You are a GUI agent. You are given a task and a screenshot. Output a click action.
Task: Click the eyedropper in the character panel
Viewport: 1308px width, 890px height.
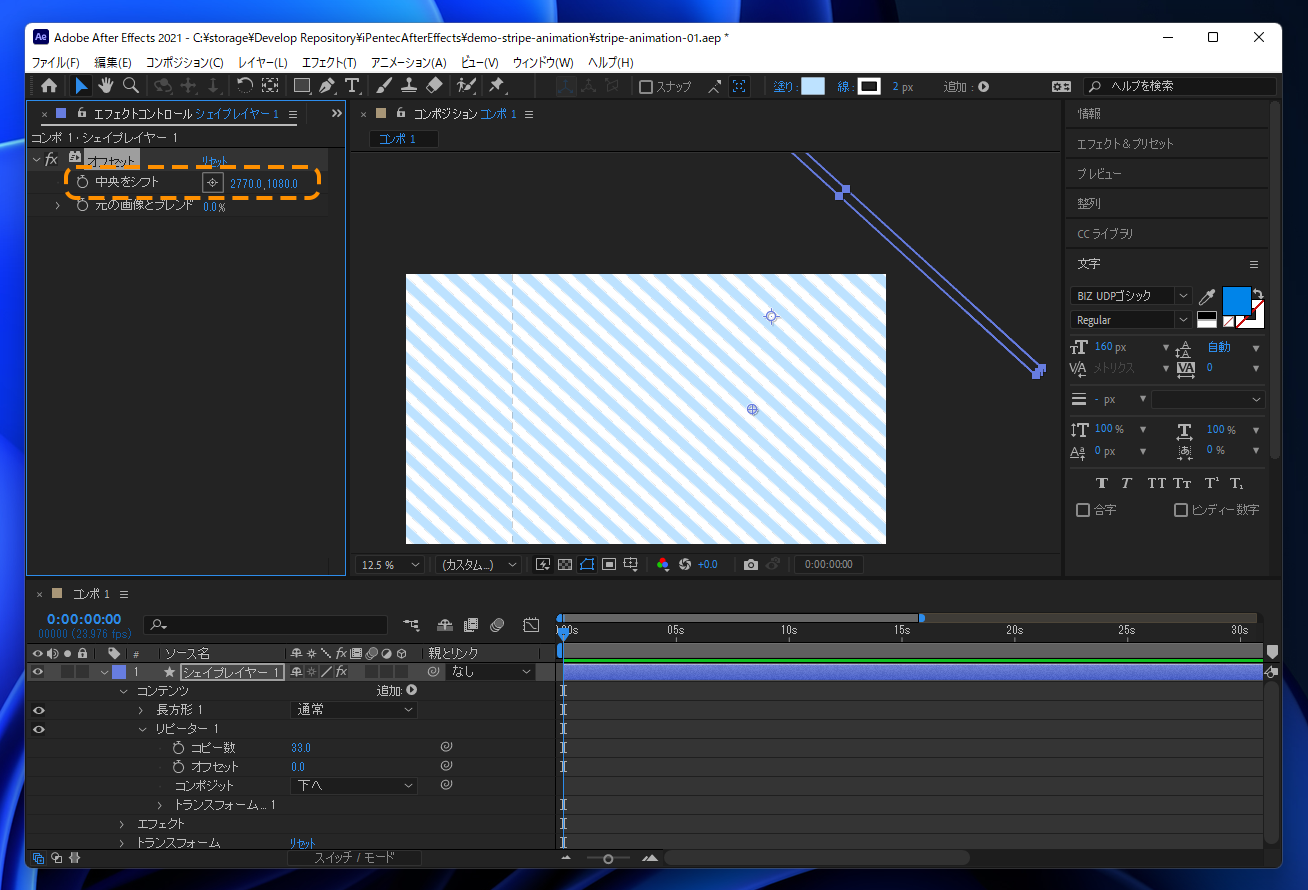point(1207,297)
